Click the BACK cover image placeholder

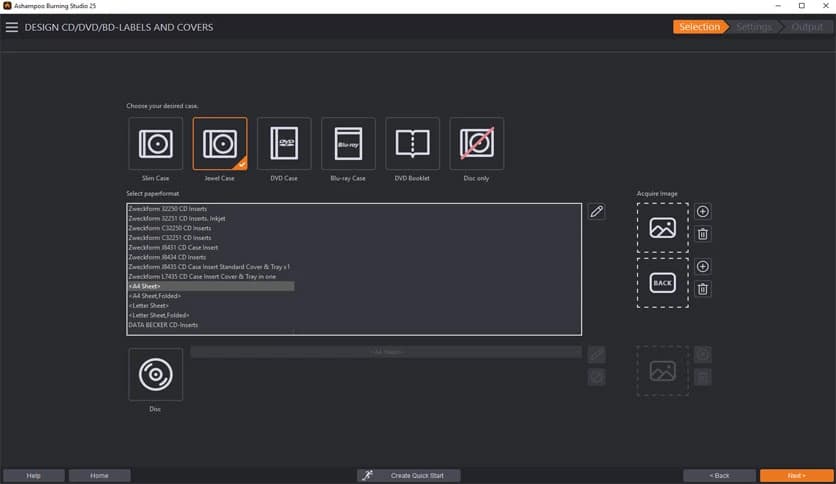pos(662,283)
